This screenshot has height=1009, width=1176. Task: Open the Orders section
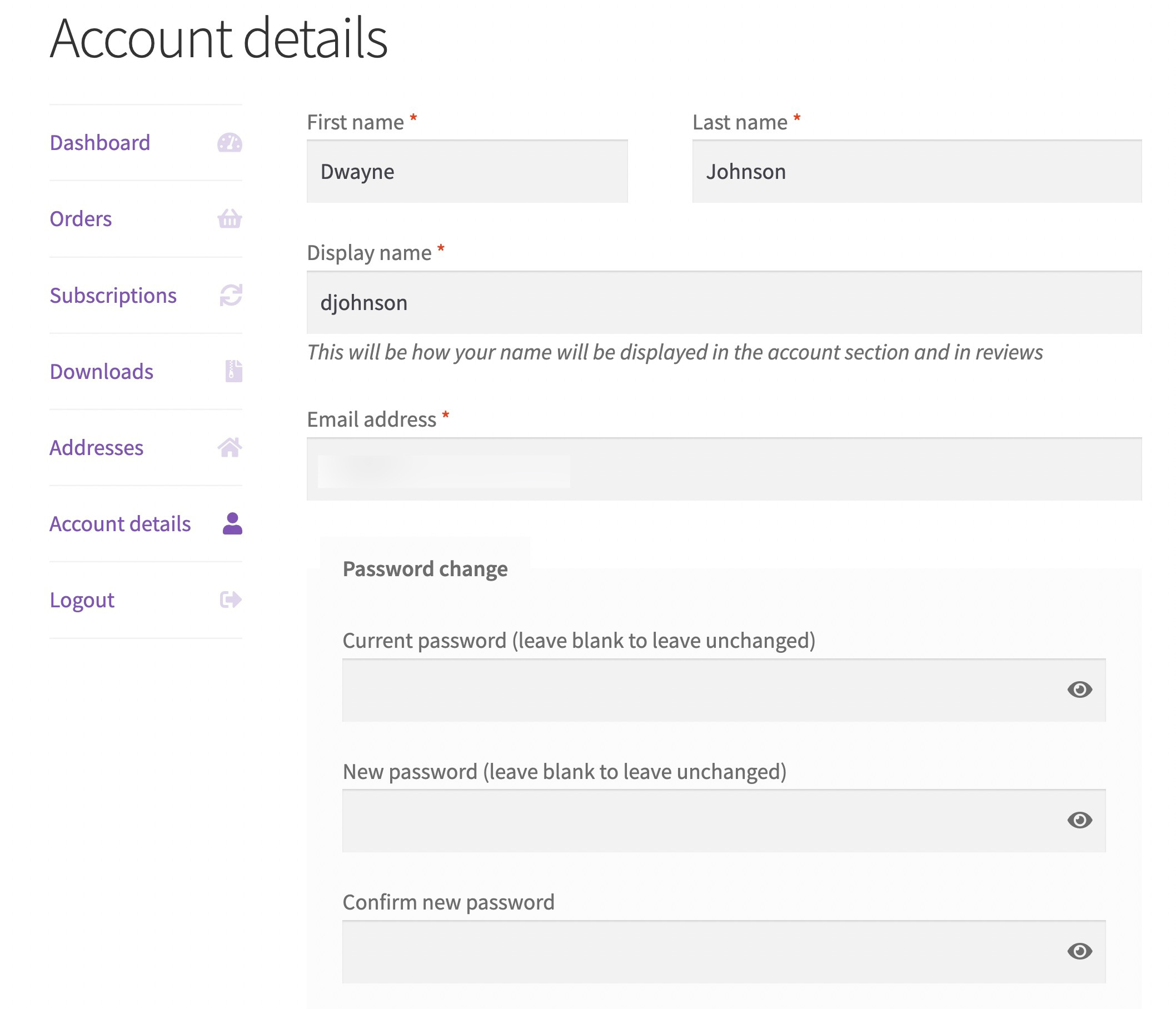[80, 219]
